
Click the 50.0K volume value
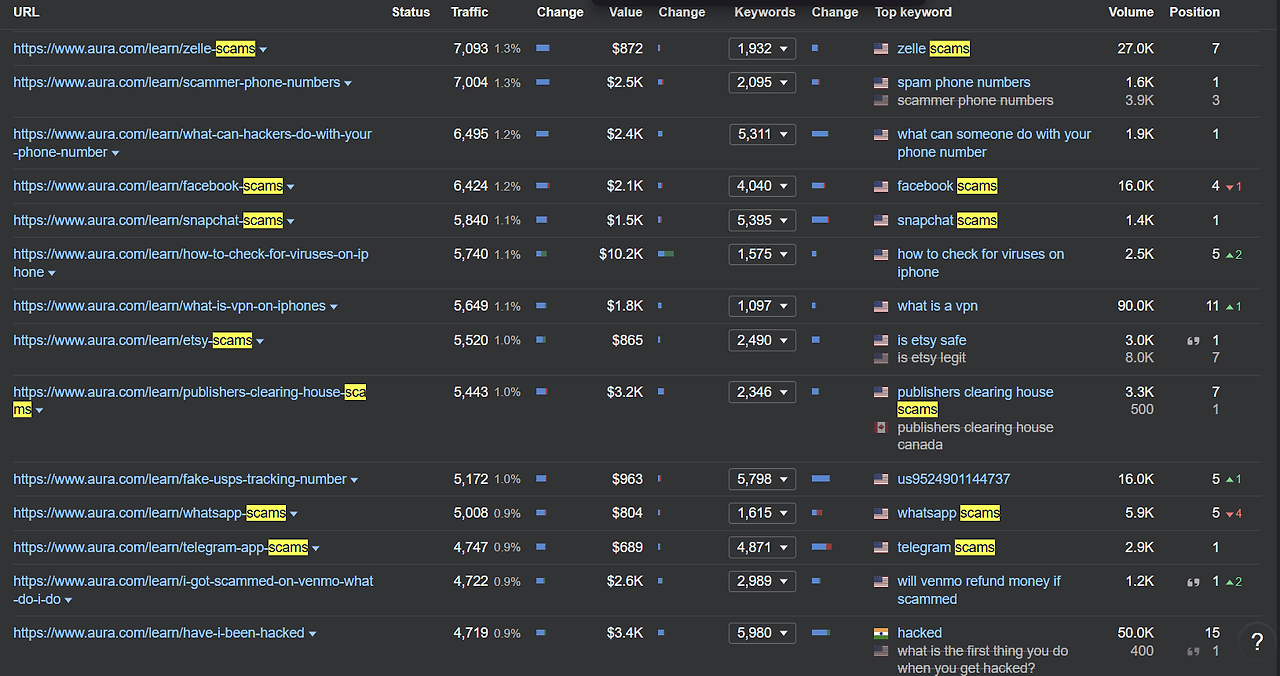pos(1135,632)
